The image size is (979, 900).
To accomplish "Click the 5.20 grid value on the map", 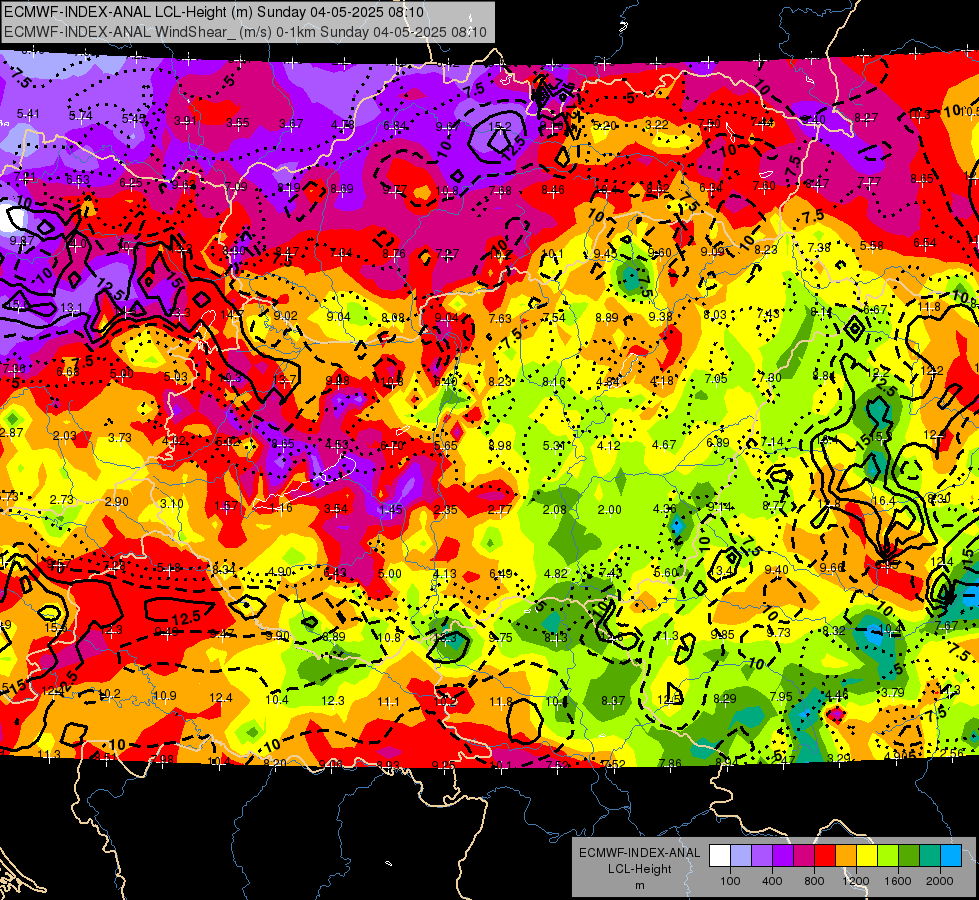I will pos(604,126).
